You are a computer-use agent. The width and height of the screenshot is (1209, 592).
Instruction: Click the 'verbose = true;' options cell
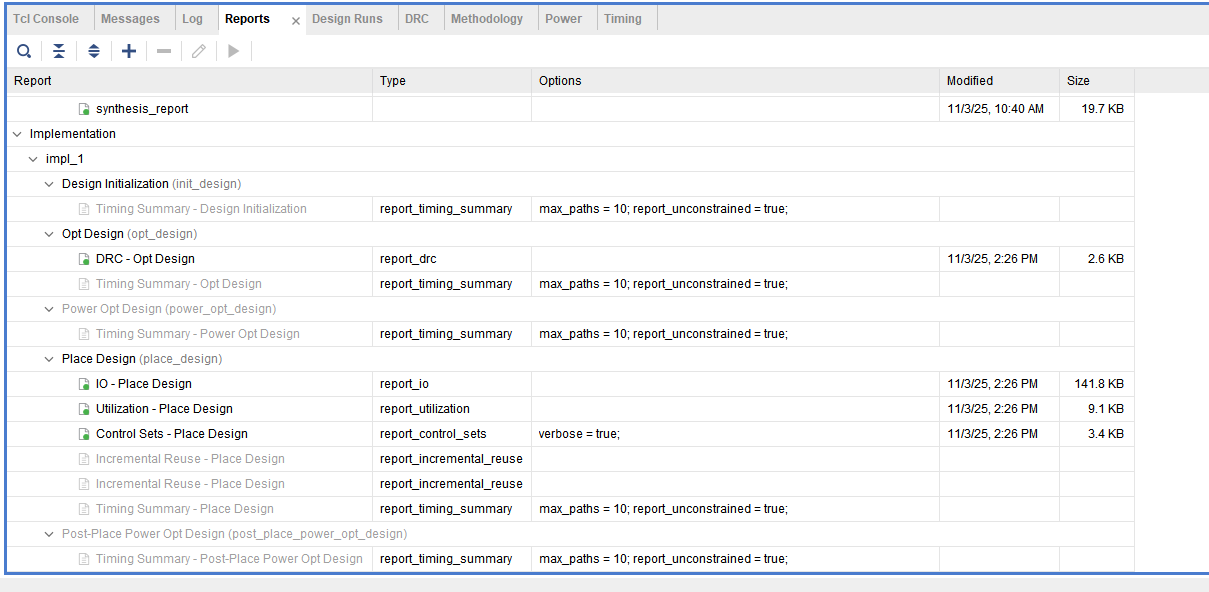pos(735,434)
